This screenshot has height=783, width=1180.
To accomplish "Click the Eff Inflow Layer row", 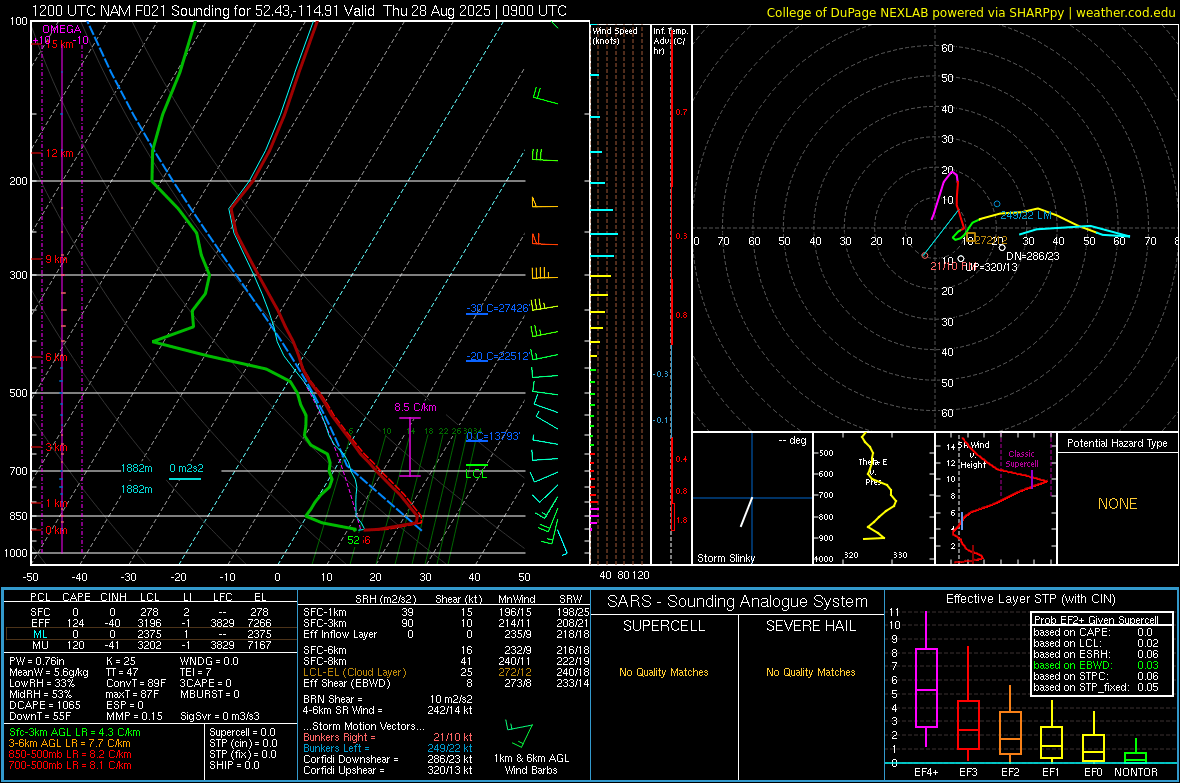I will point(446,634).
